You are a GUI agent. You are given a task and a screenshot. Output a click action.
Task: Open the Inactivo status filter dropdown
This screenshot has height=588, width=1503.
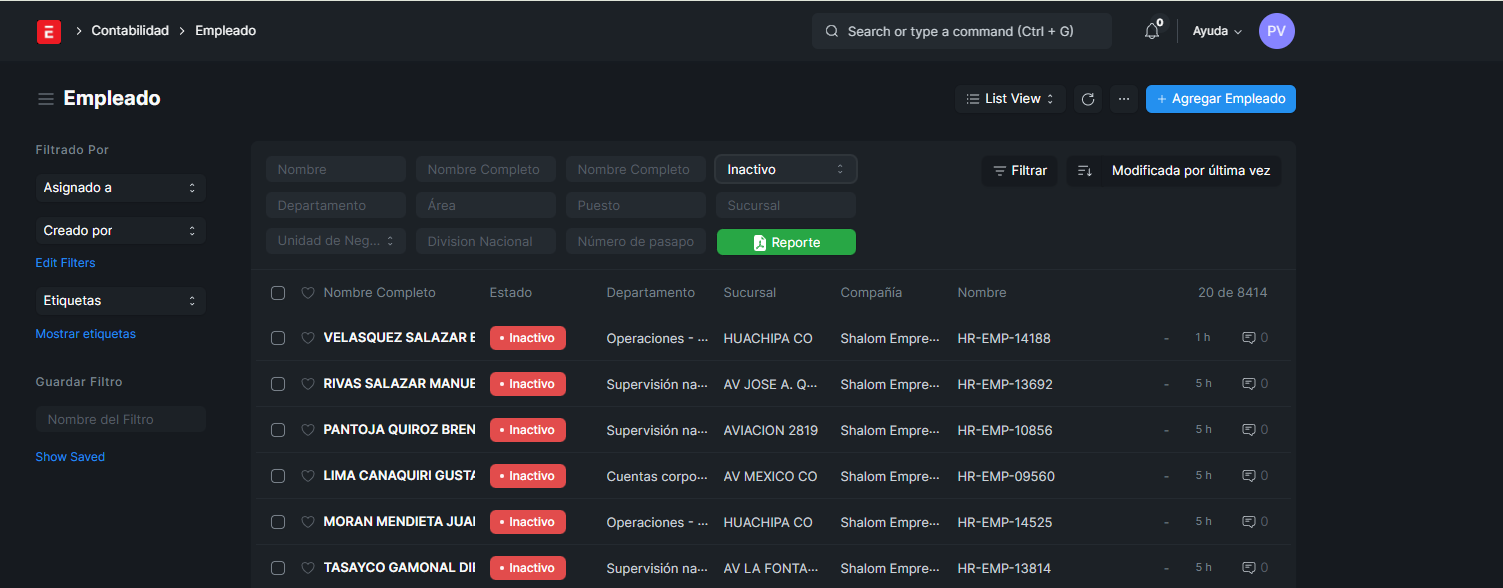(x=785, y=170)
